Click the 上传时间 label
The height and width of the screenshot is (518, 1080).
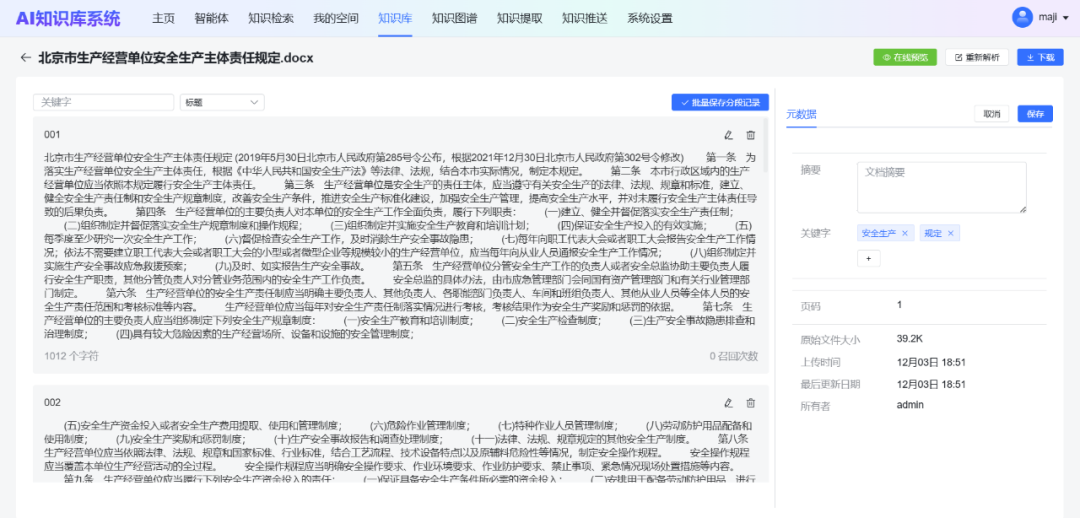pos(820,362)
